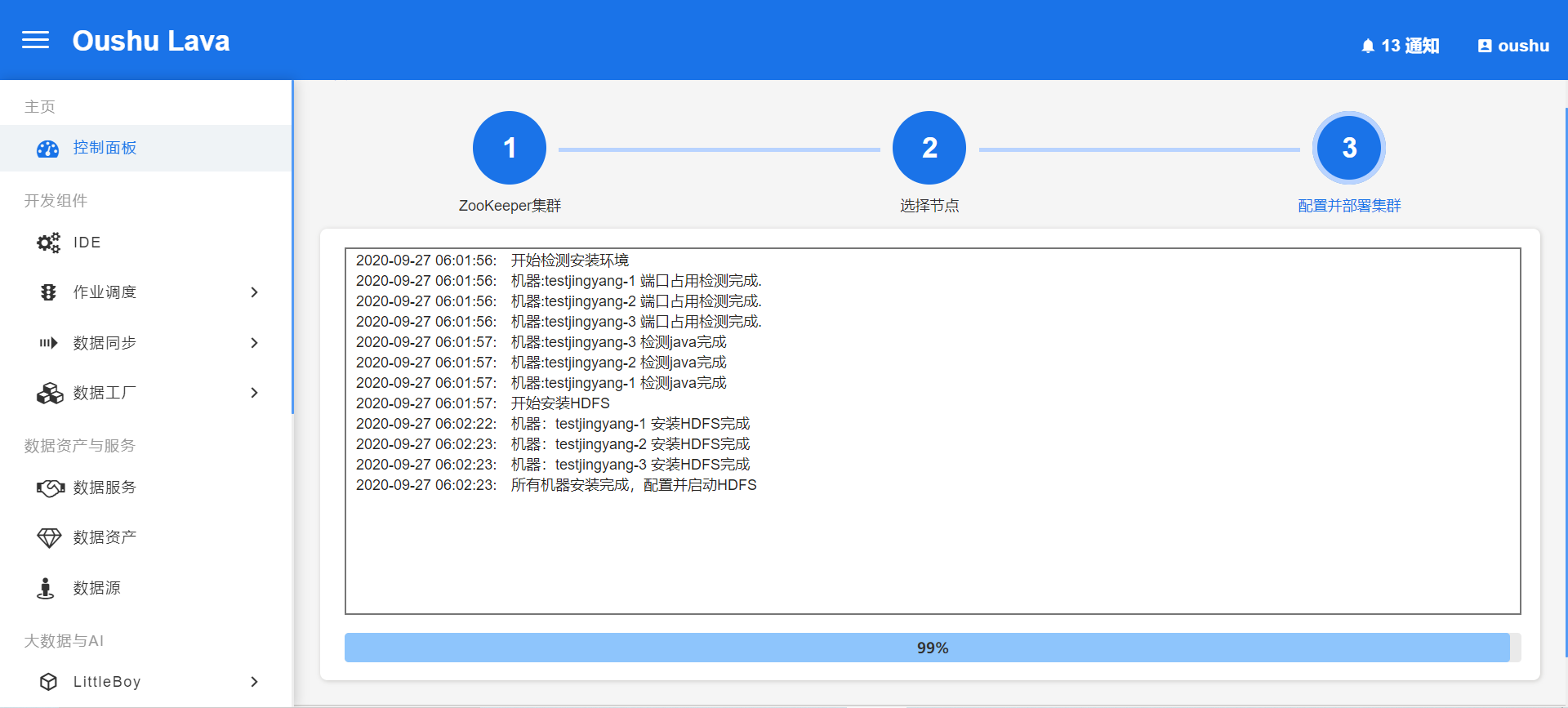Click the testjingyang-2 安装HDFS完成 log line

pos(553,444)
